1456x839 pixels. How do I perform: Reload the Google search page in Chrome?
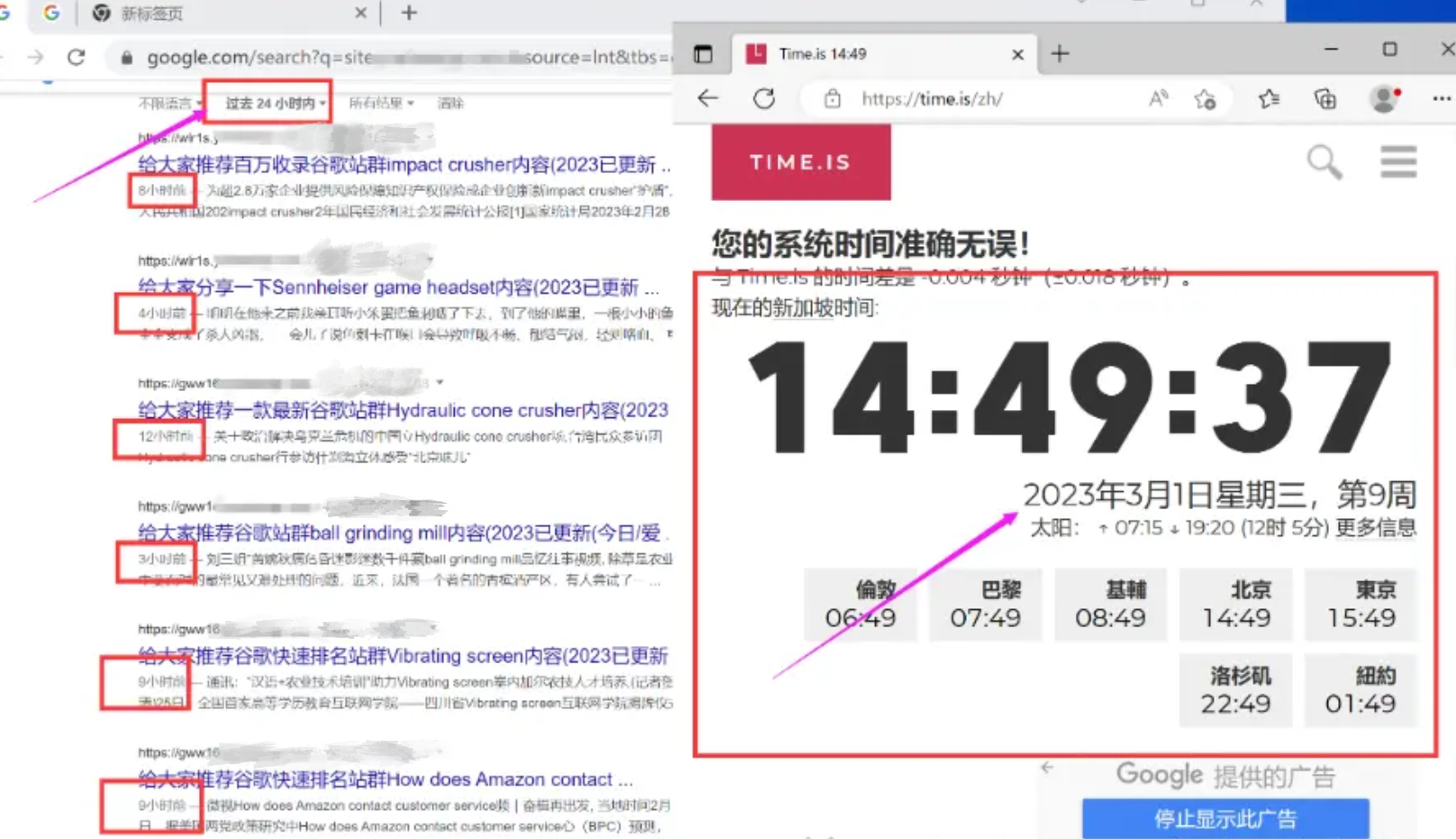click(77, 58)
